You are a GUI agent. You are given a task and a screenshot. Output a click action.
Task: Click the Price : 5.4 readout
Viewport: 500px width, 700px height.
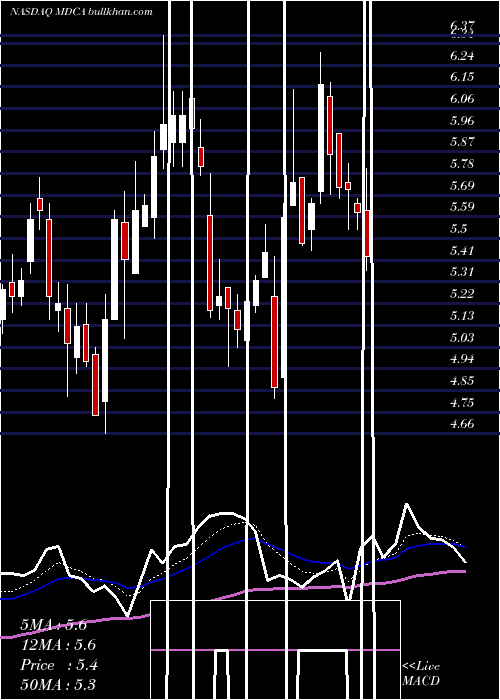(x=58, y=665)
